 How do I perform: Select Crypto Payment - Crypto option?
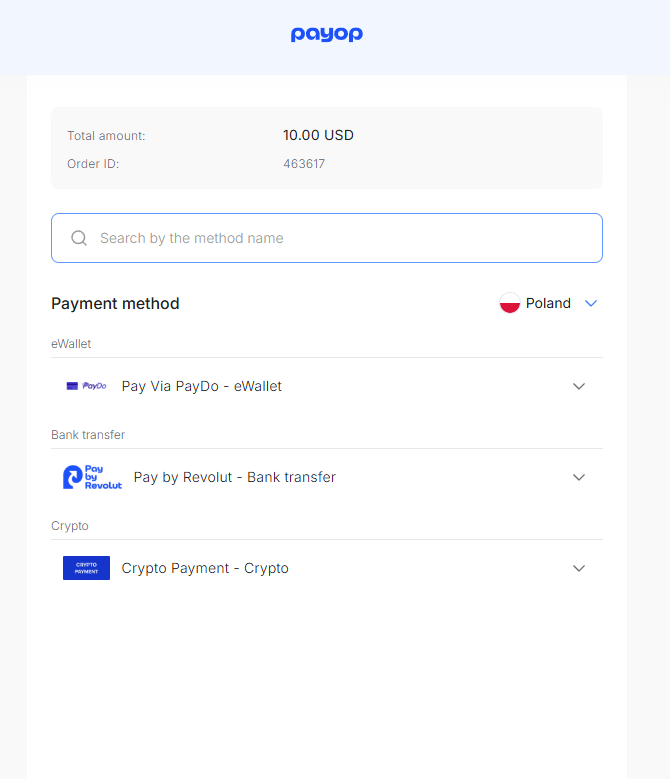coord(327,568)
